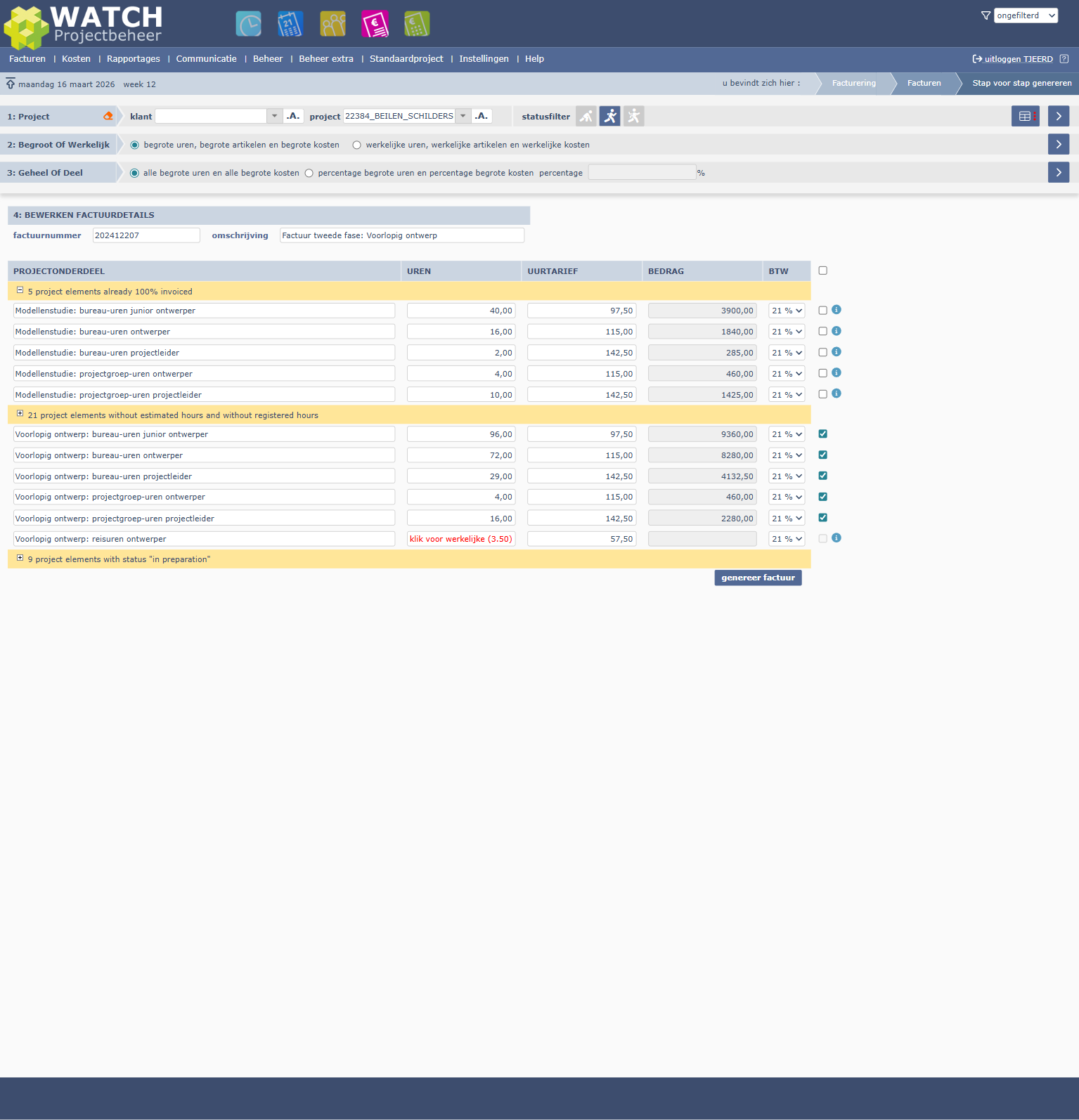Open the calendar planning icon

(x=290, y=24)
